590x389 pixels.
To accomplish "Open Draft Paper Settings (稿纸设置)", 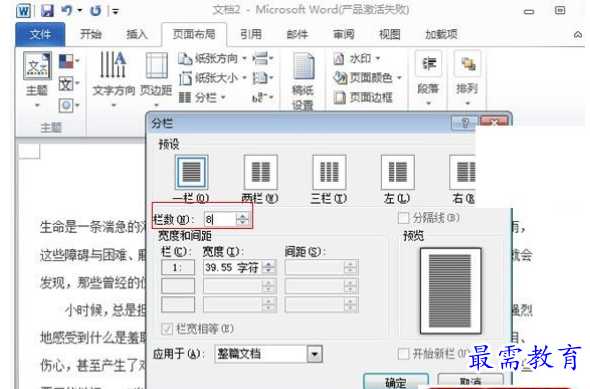I will click(x=303, y=81).
